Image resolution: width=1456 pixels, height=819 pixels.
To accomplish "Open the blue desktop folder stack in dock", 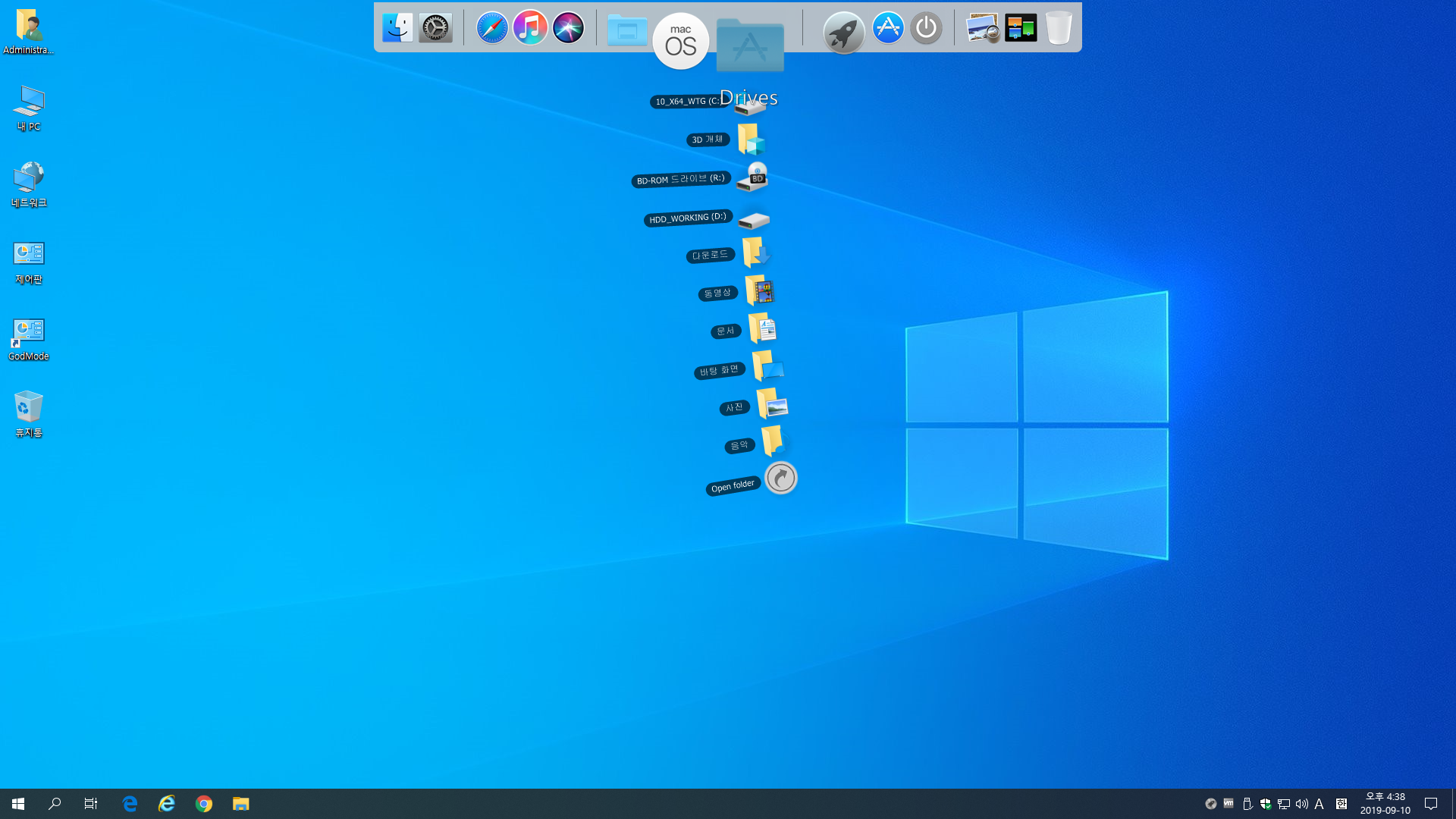I will coord(627,30).
